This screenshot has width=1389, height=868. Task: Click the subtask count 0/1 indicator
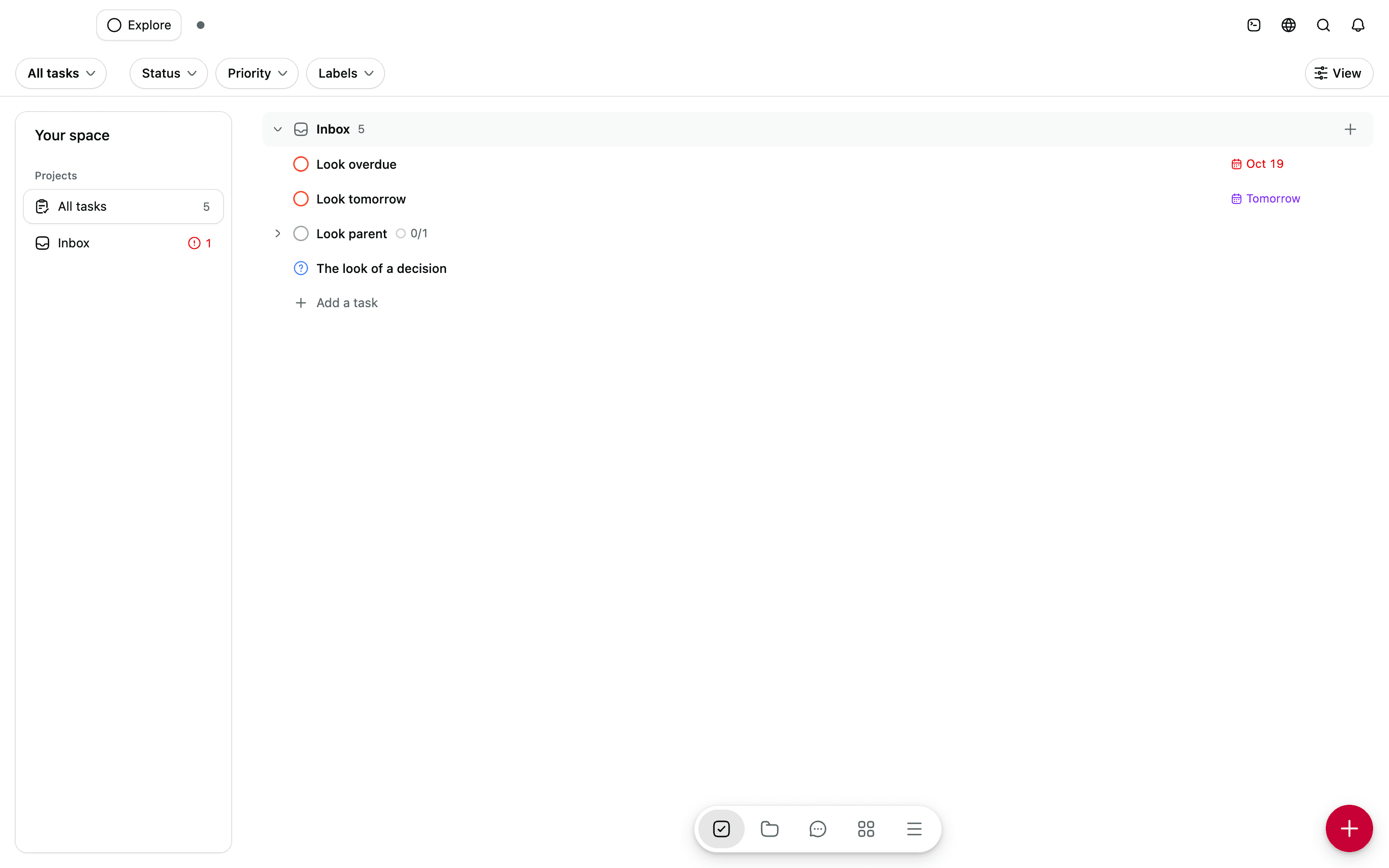pyautogui.click(x=411, y=234)
